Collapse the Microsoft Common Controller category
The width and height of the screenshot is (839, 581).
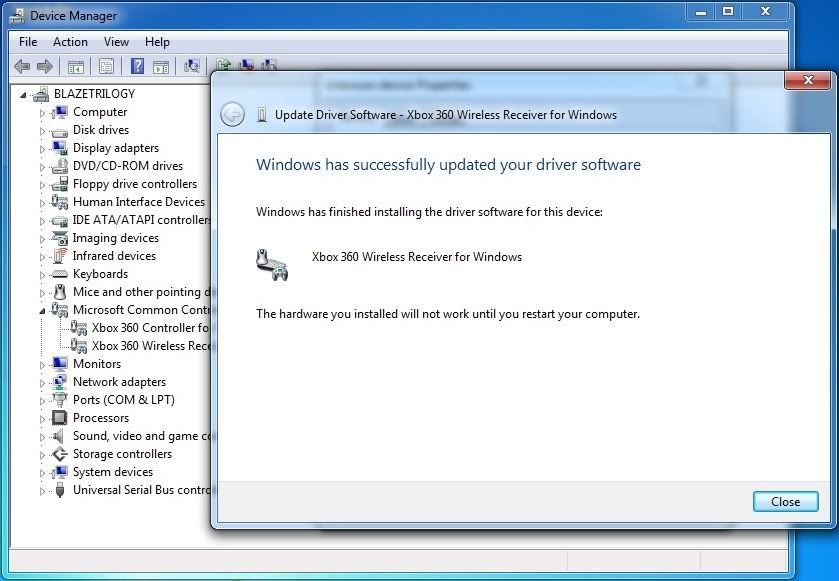42,311
